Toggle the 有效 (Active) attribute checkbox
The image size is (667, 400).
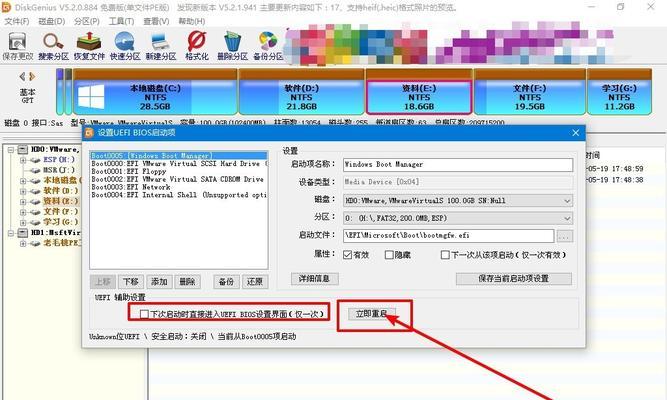(348, 255)
